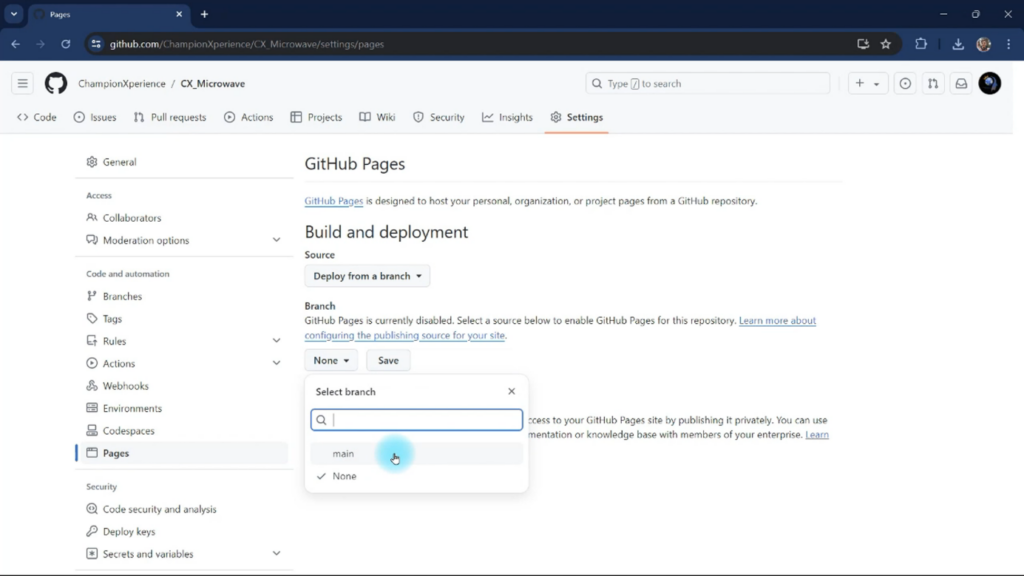
Task: Open the Security tab
Action: point(439,117)
